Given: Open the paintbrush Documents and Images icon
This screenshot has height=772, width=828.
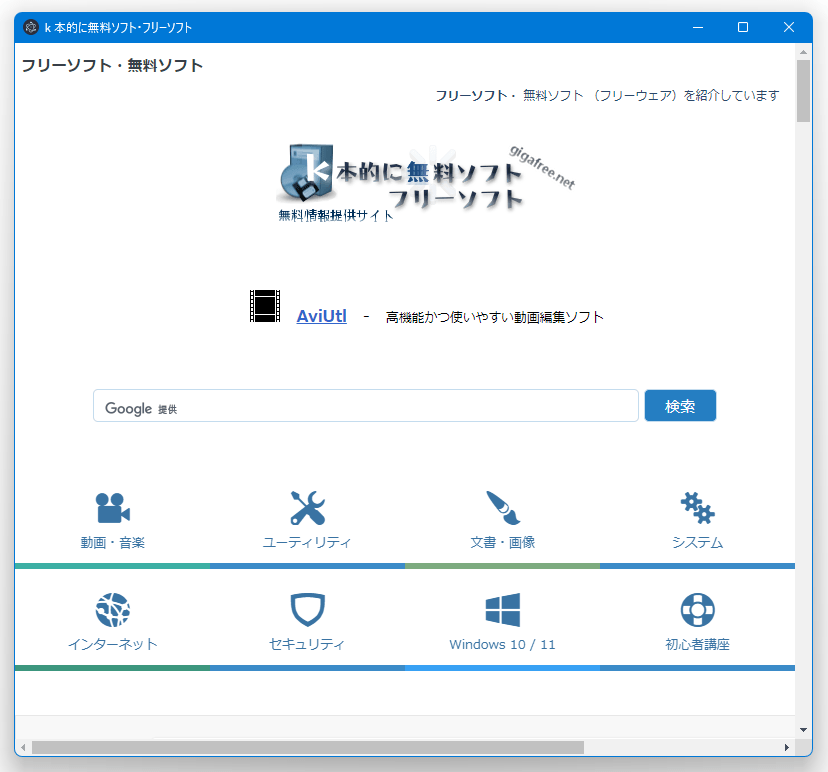Looking at the screenshot, I should click(x=503, y=508).
